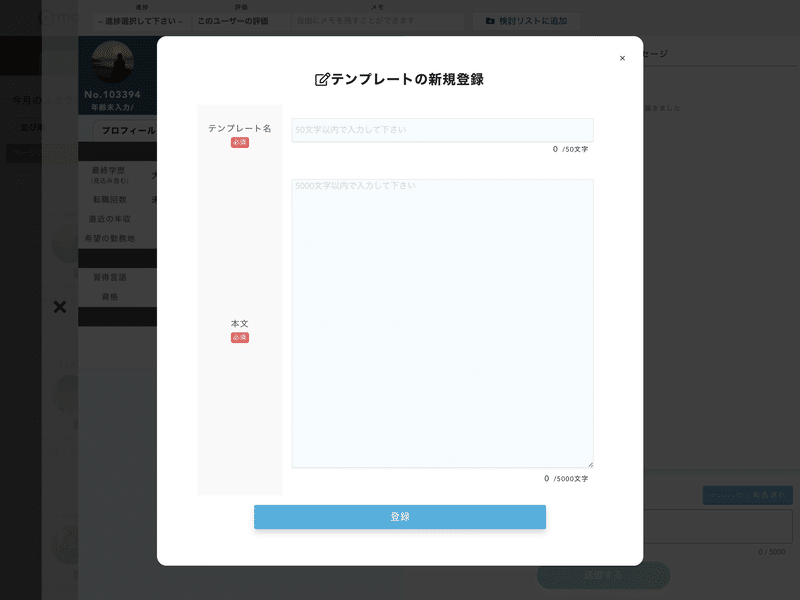Open the このユーザーの評価 dropdown in background

pyautogui.click(x=240, y=21)
